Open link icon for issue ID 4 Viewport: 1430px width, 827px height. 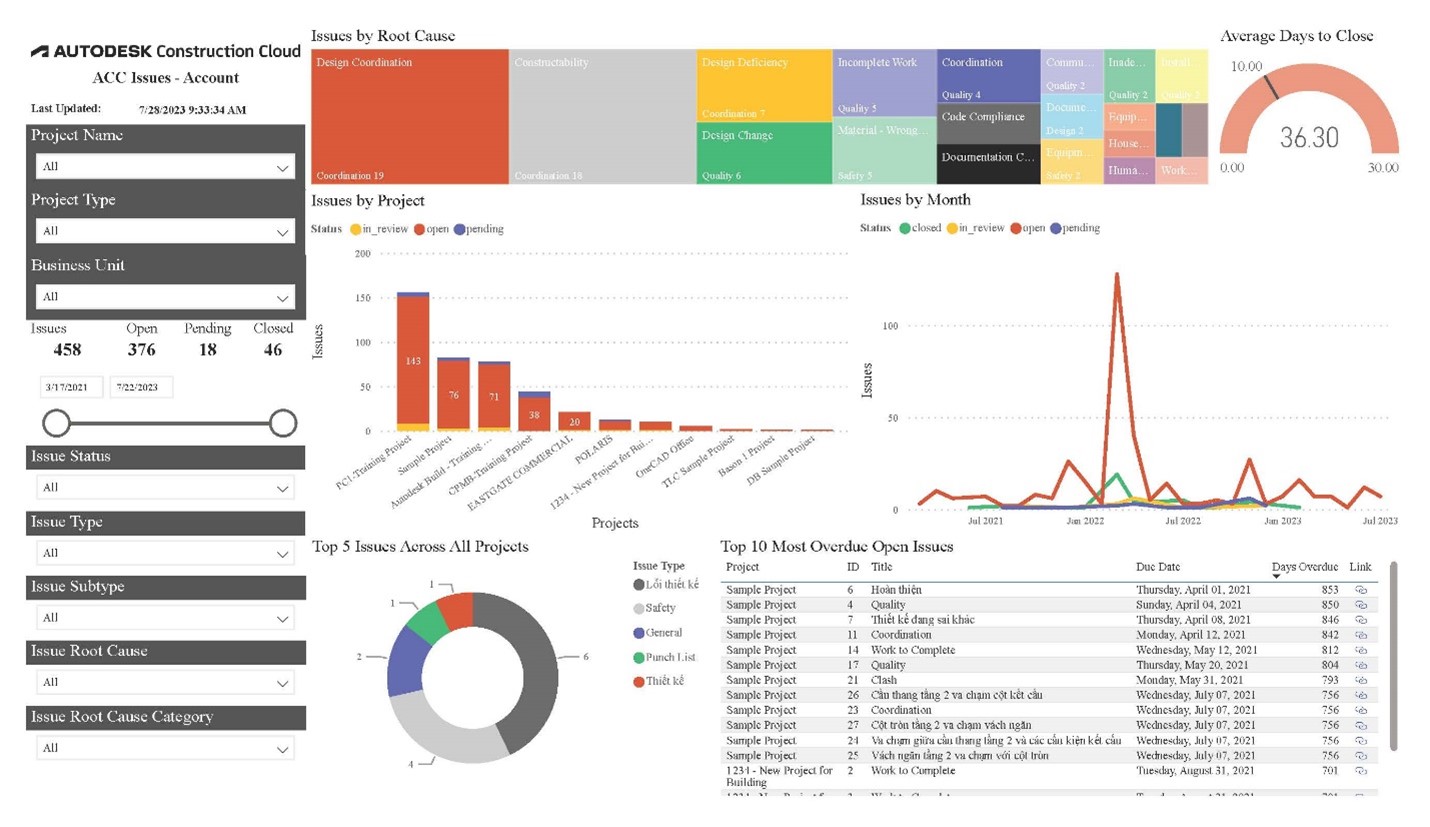[1360, 605]
